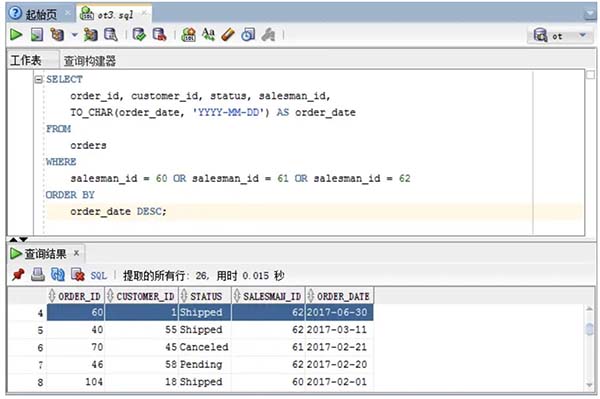Select the 查询结果 results tab

point(45,254)
